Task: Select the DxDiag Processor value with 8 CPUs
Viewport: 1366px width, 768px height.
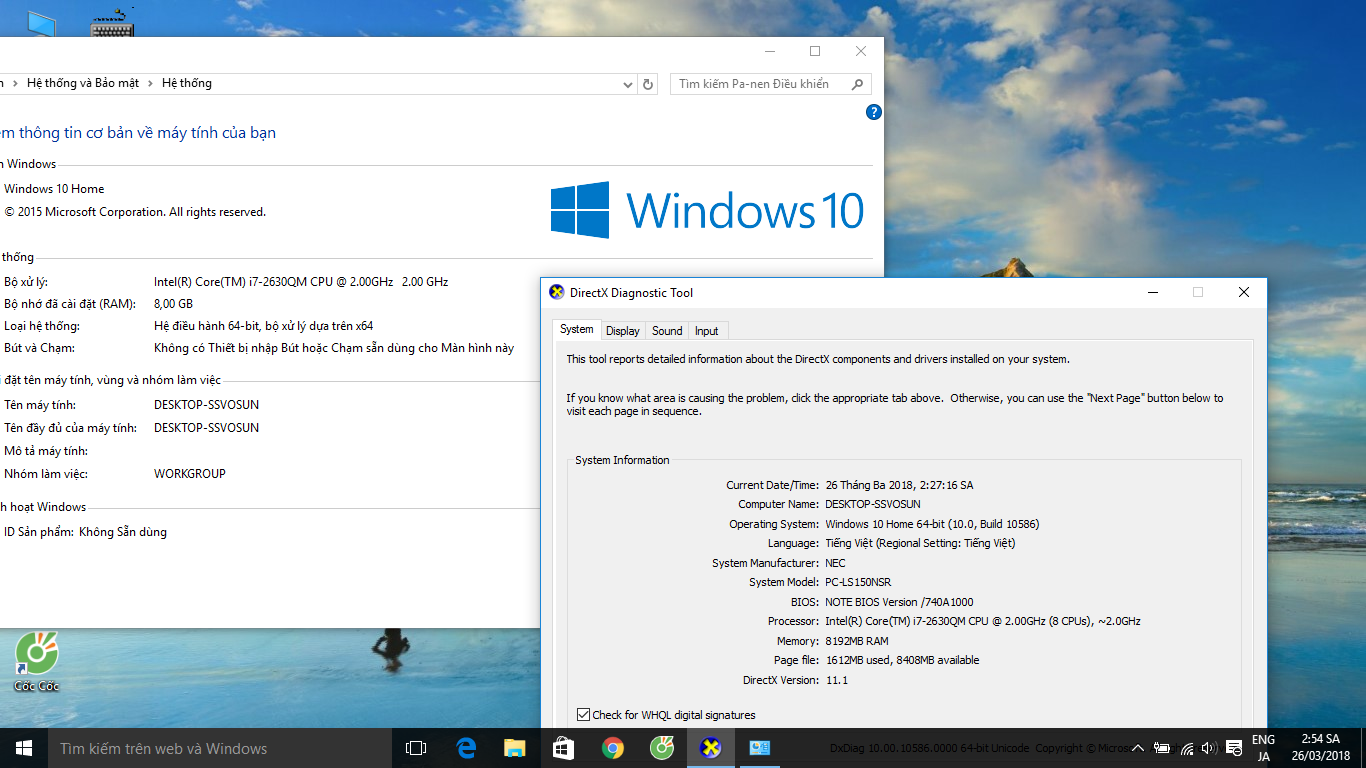Action: point(983,621)
